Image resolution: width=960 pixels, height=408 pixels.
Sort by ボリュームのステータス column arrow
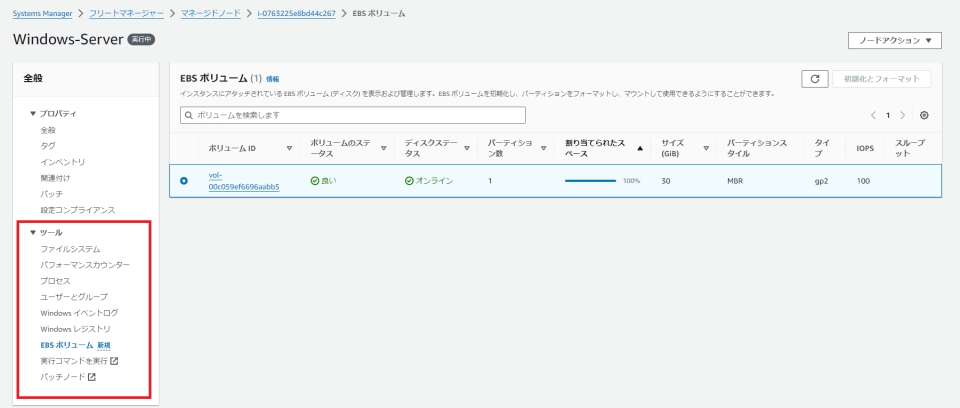(x=384, y=148)
